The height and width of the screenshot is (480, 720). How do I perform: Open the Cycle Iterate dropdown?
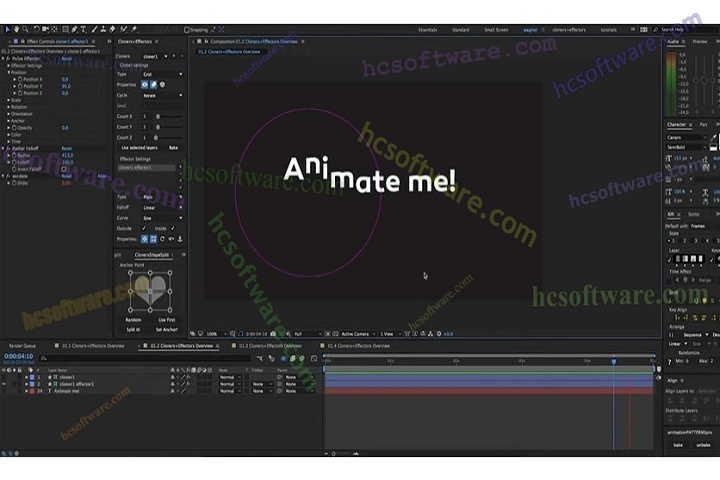162,96
